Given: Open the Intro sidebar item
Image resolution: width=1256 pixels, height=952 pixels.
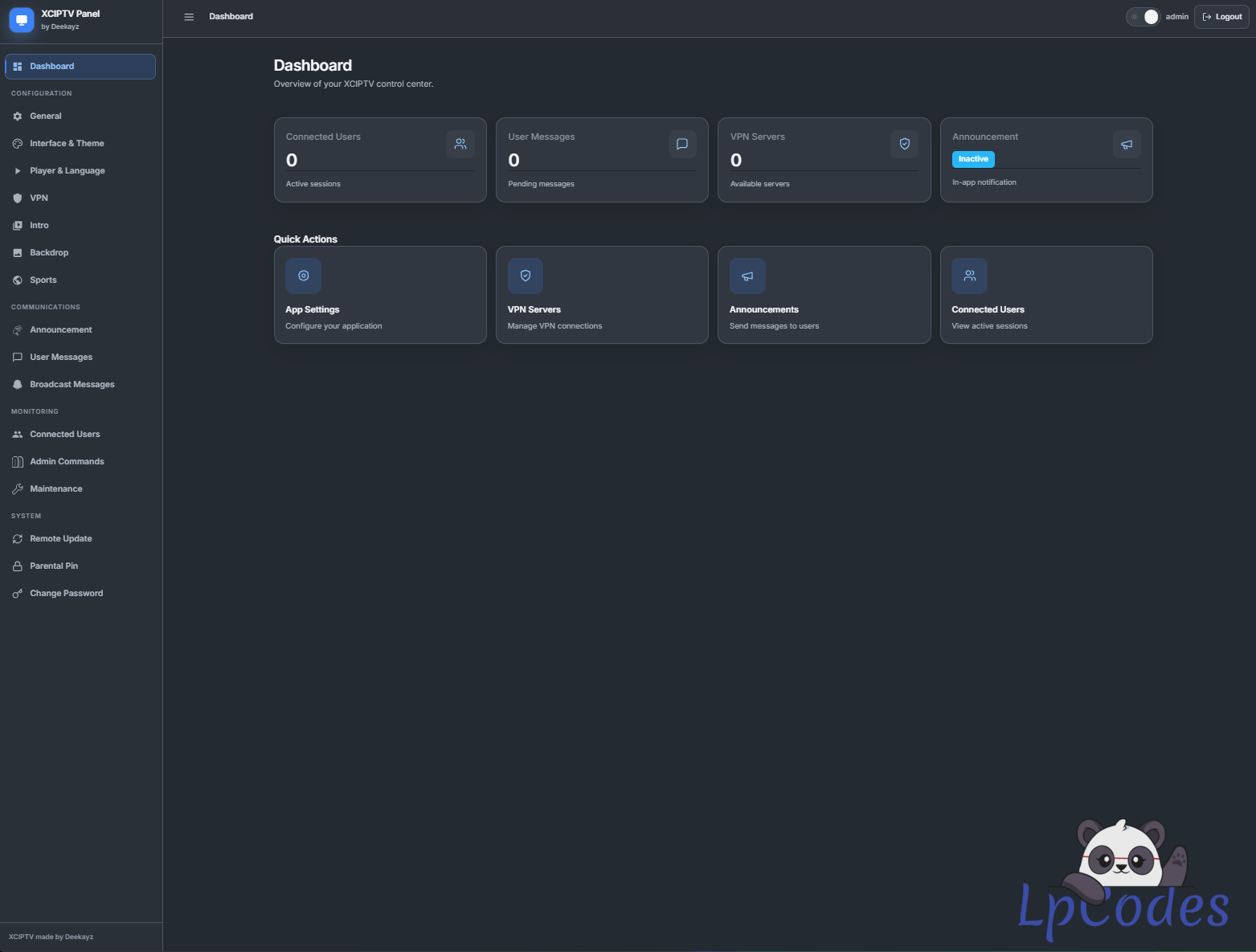Looking at the screenshot, I should point(80,226).
